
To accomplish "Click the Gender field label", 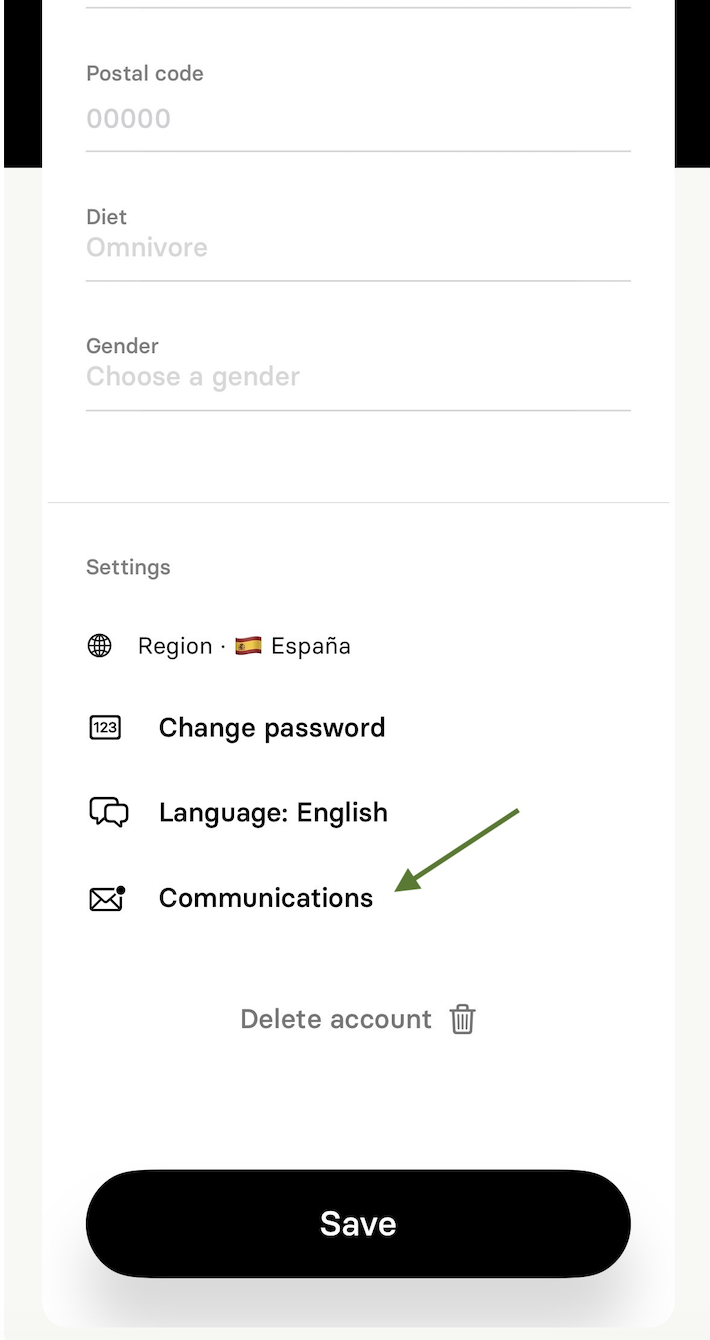I will [x=123, y=346].
